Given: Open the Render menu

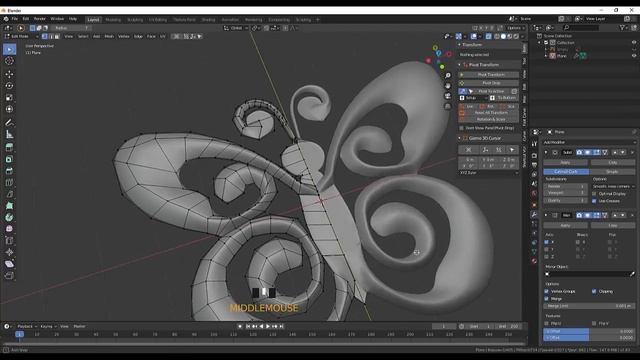Looking at the screenshot, I should tap(40, 19).
